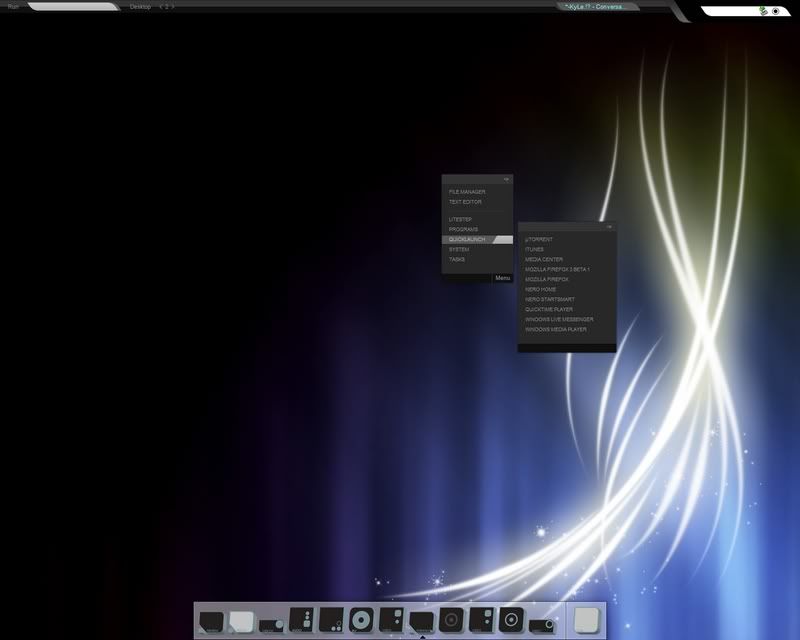Click the last projector-shaped icon before the dock separator
Viewport: 800px width, 640px height.
[x=541, y=622]
